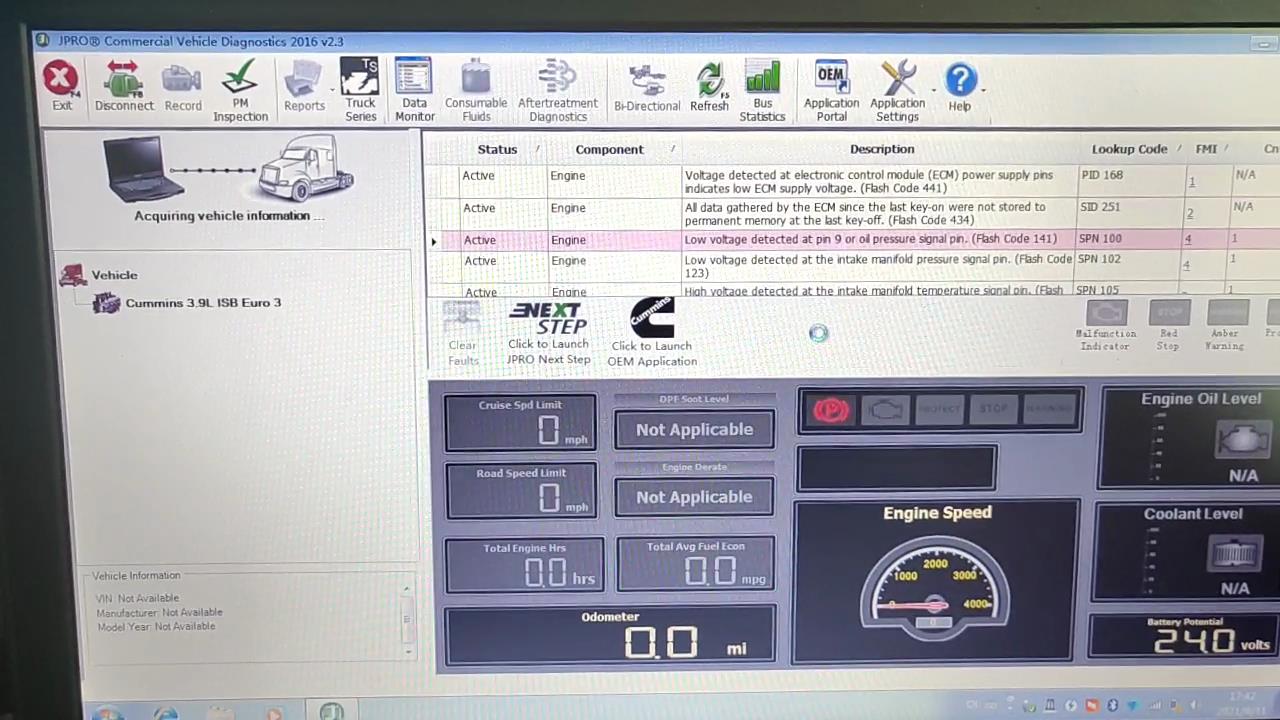Screen dimensions: 1280x720
Task: Select Cummins 3.9L ISB Euro 3
Action: coord(203,303)
